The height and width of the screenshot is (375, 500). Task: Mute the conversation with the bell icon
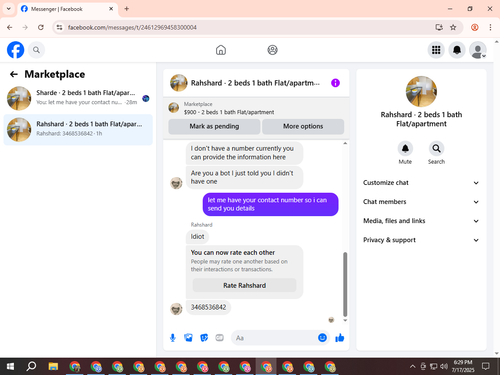pos(405,148)
